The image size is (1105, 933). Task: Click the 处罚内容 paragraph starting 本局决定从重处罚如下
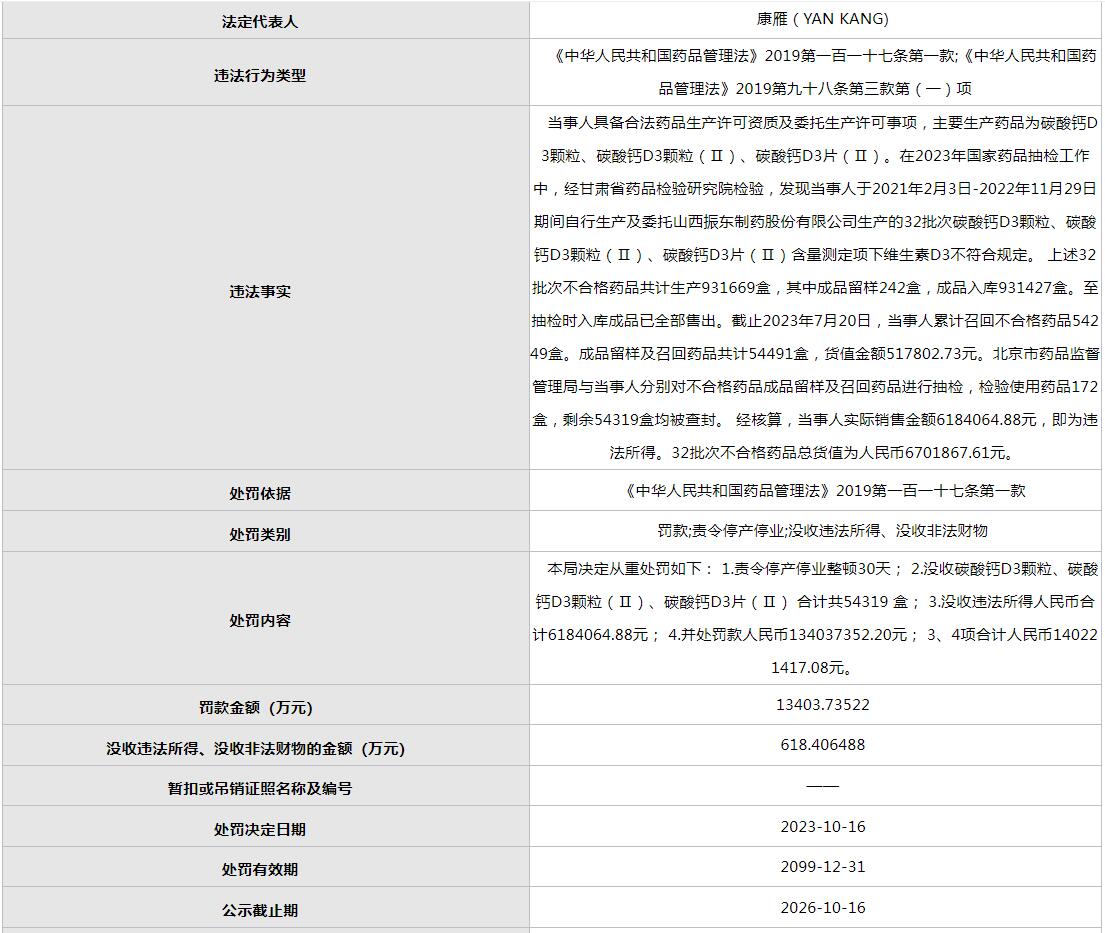coord(816,618)
